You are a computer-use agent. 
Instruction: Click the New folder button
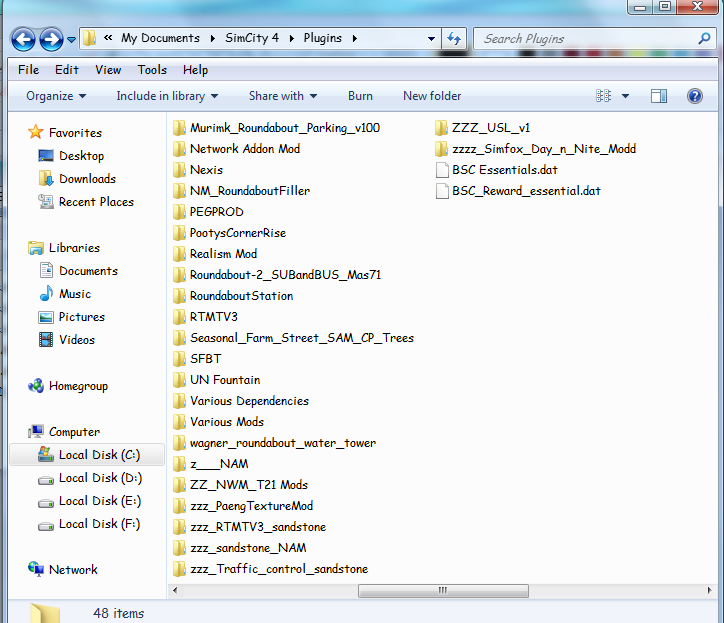pyautogui.click(x=432, y=96)
